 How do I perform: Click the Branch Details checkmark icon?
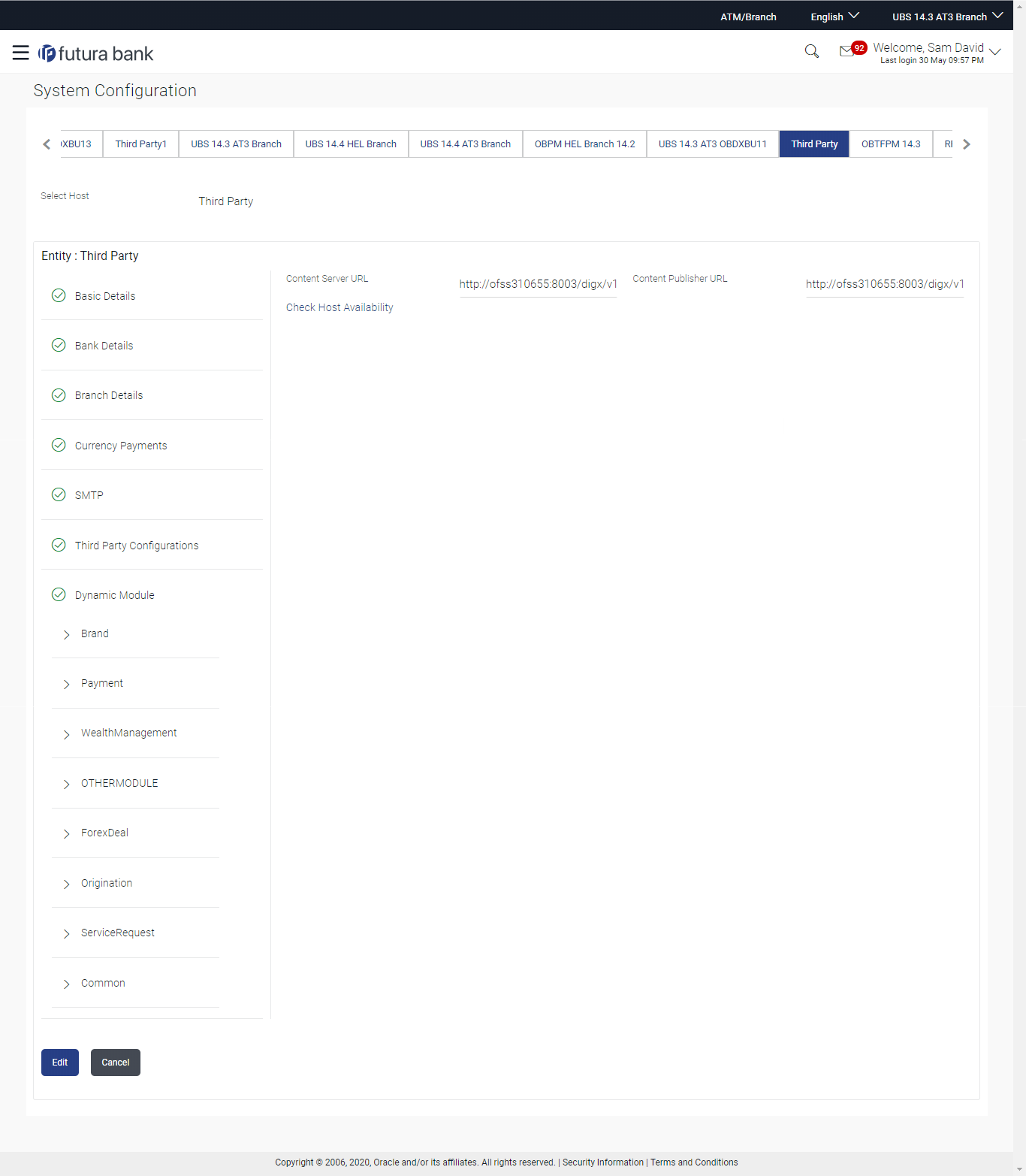tap(59, 395)
